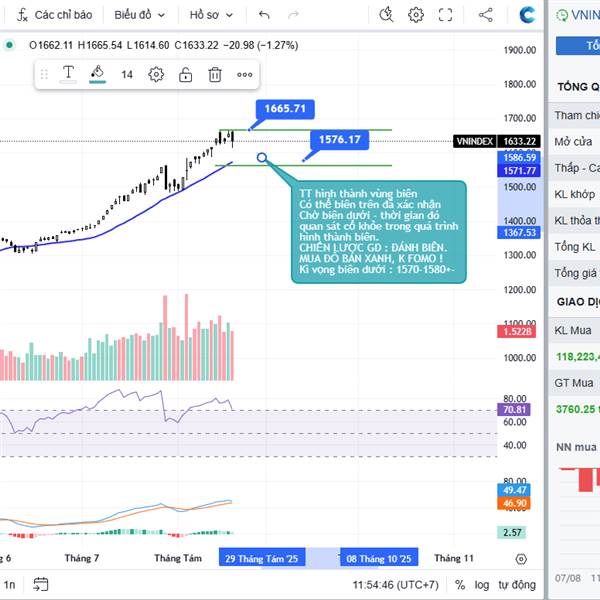This screenshot has height=600, width=600.
Task: Click the VNINDEX price label 1633.22
Action: 497,141
